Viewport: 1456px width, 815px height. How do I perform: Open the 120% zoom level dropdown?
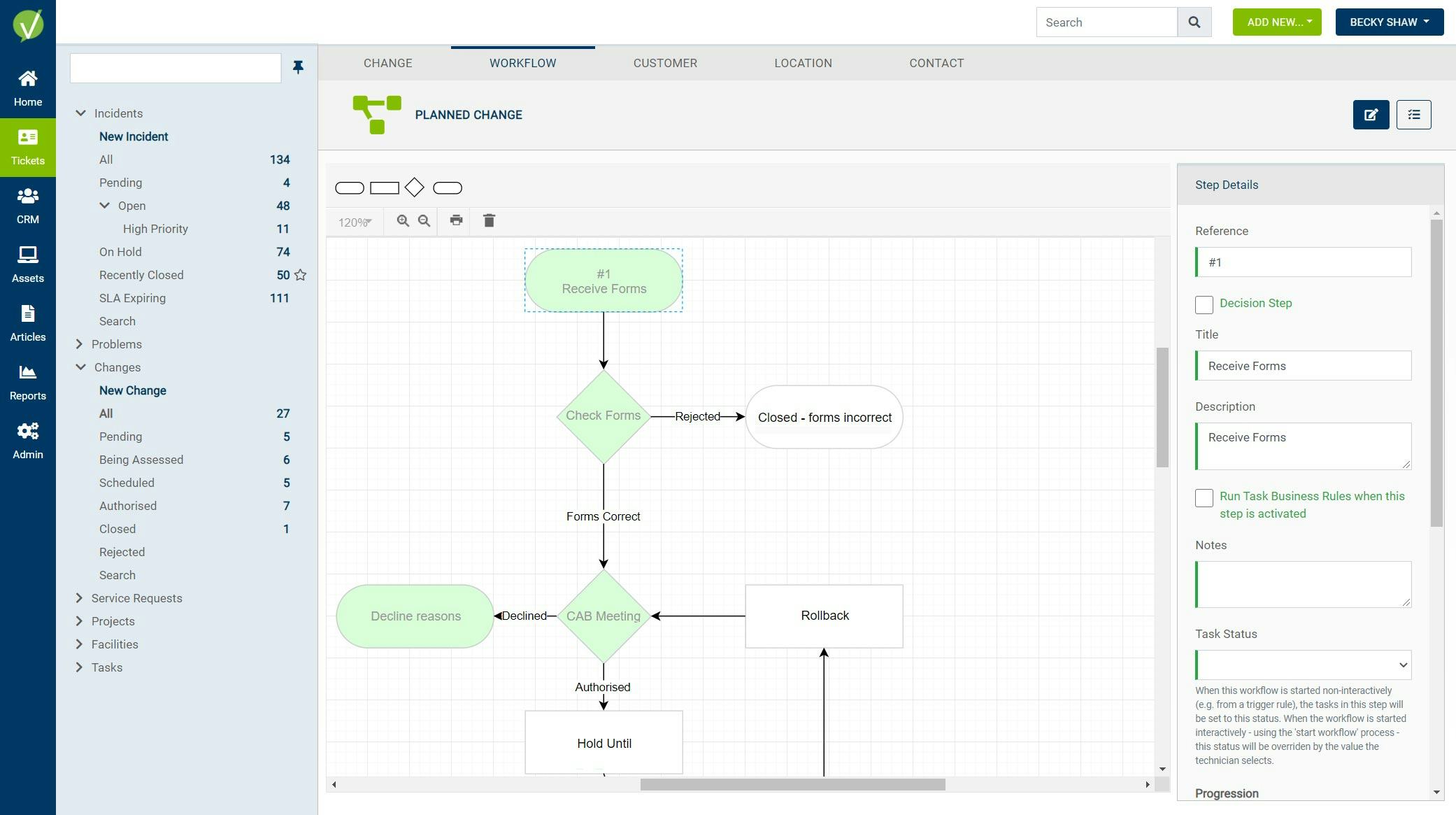pyautogui.click(x=355, y=222)
